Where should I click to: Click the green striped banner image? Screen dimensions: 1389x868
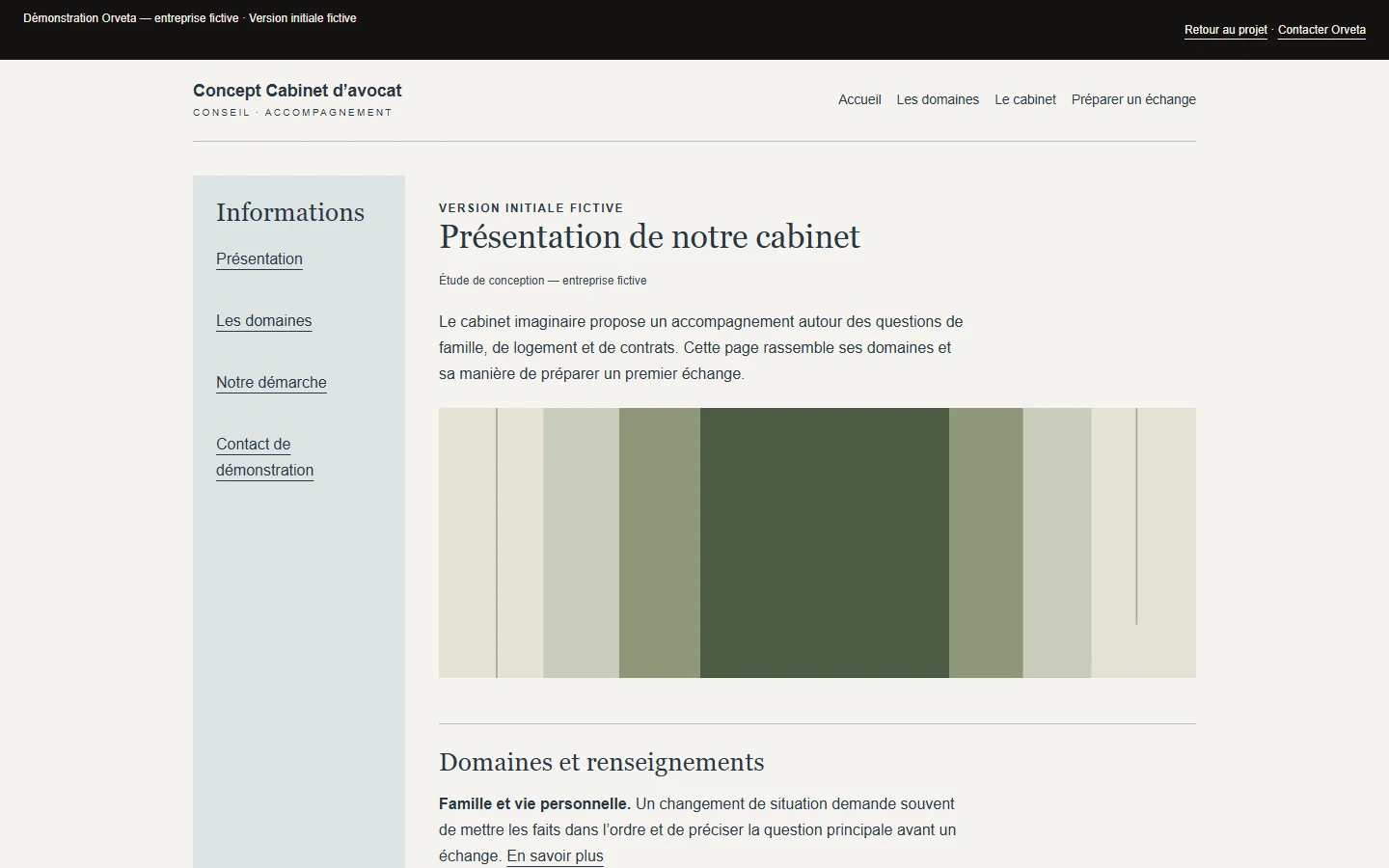tap(817, 542)
